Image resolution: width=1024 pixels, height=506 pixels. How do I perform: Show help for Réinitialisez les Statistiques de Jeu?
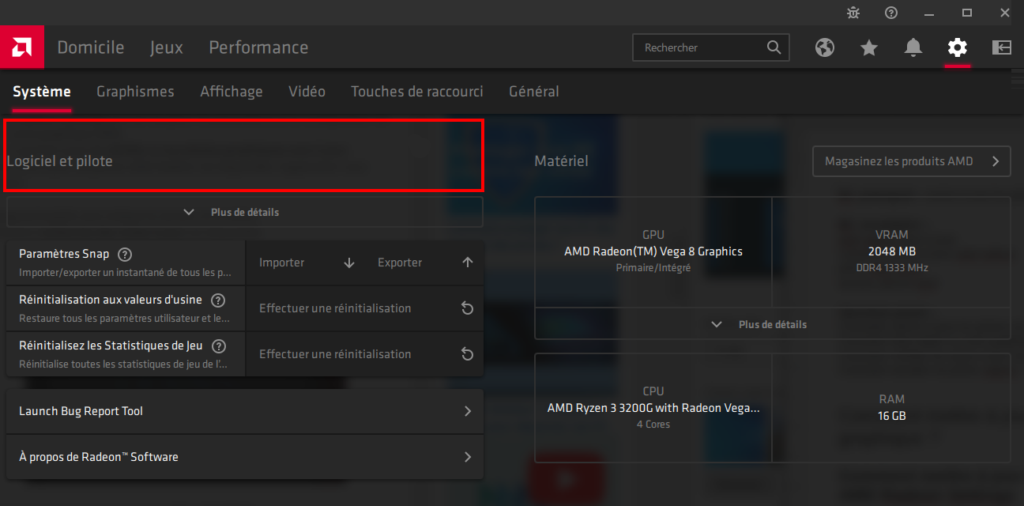pyautogui.click(x=219, y=346)
